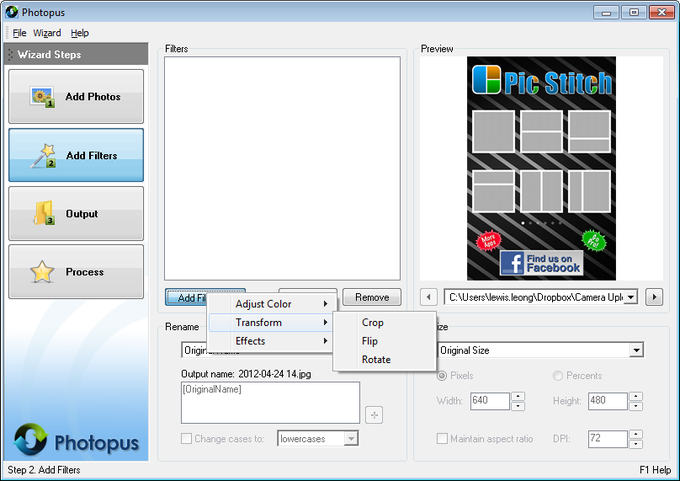Decrease Width with down spinner

(x=518, y=406)
